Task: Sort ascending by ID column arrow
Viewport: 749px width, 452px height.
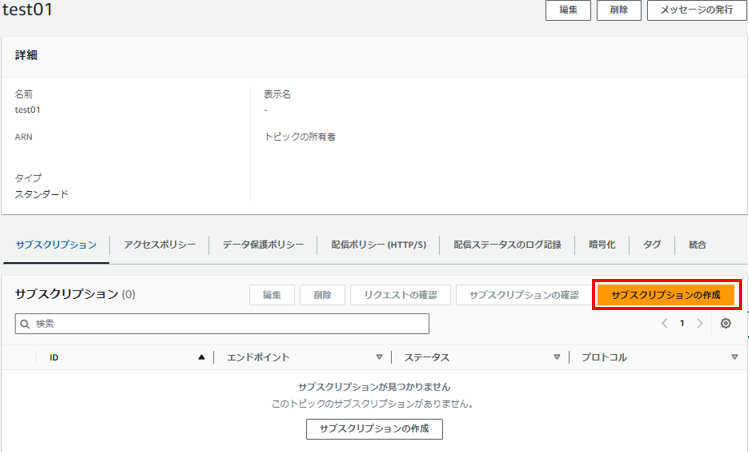Action: 202,357
